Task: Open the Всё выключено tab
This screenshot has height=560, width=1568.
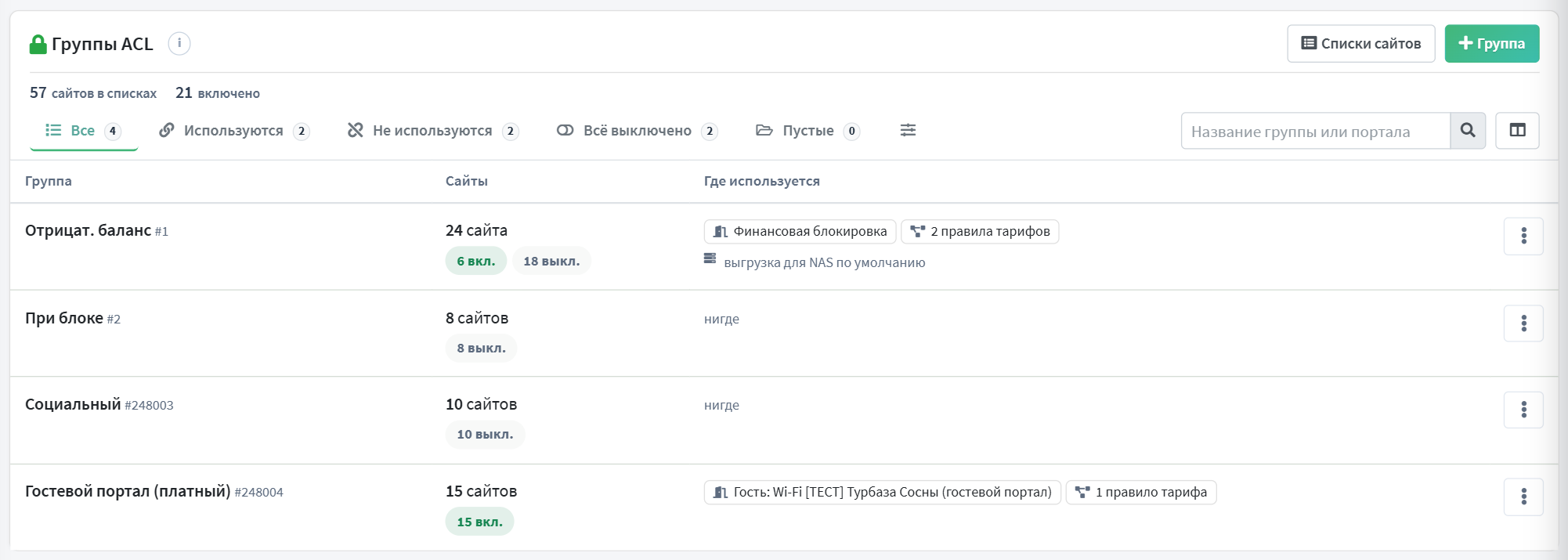Action: [637, 131]
